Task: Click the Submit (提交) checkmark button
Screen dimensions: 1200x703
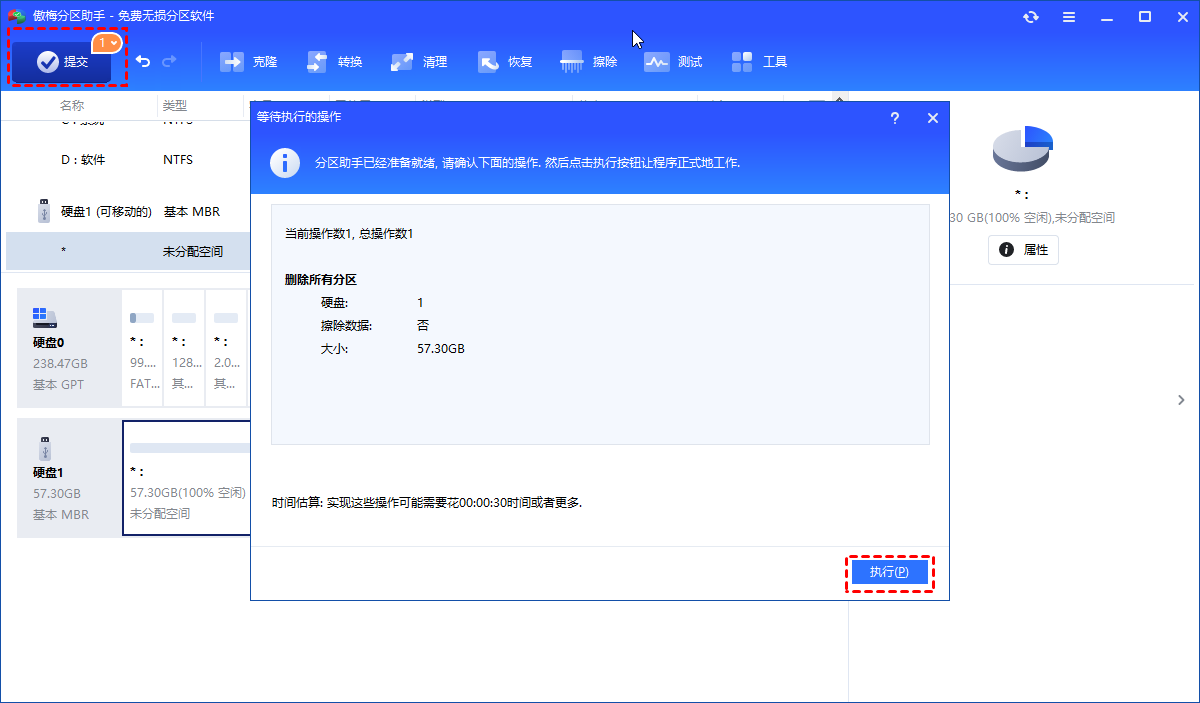Action: tap(62, 62)
